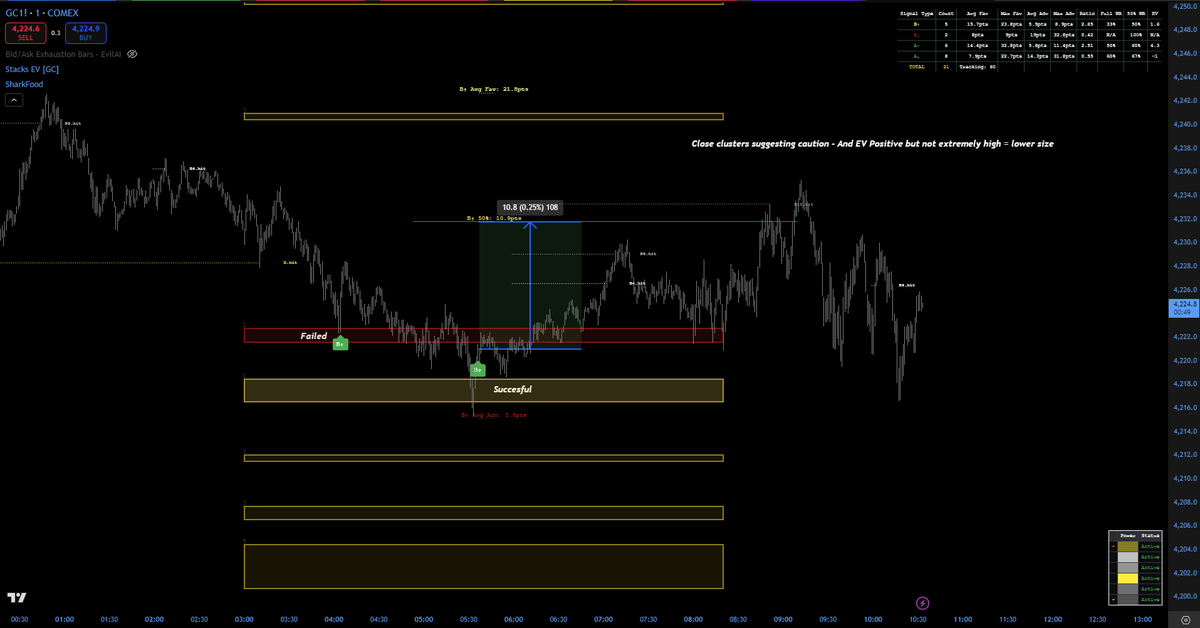Select the yellow Succesful zone rectangle
The width and height of the screenshot is (1200, 628).
(x=483, y=390)
